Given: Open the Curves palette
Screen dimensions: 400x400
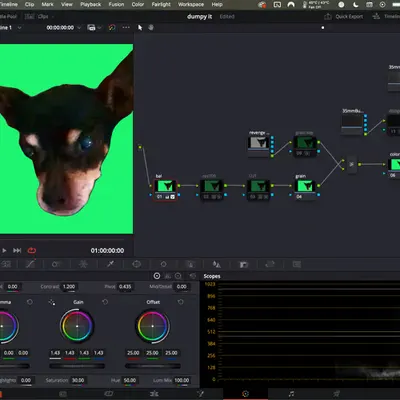Looking at the screenshot, I should pos(30,264).
